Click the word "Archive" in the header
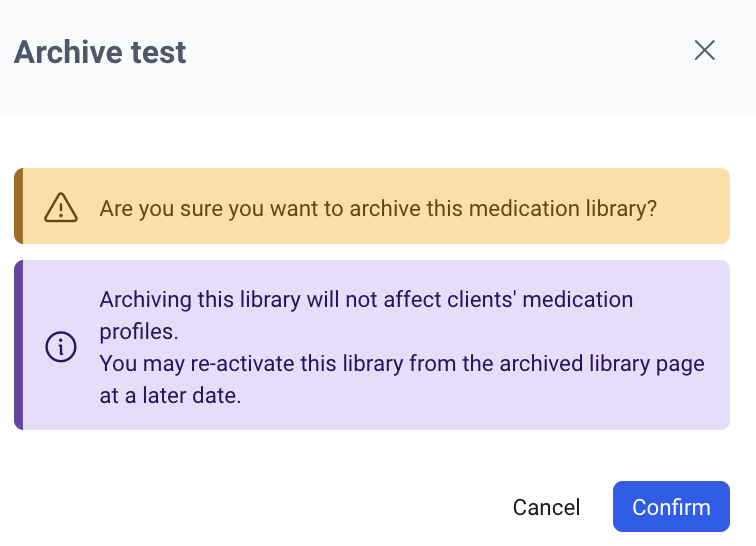The image size is (756, 546). tap(68, 52)
